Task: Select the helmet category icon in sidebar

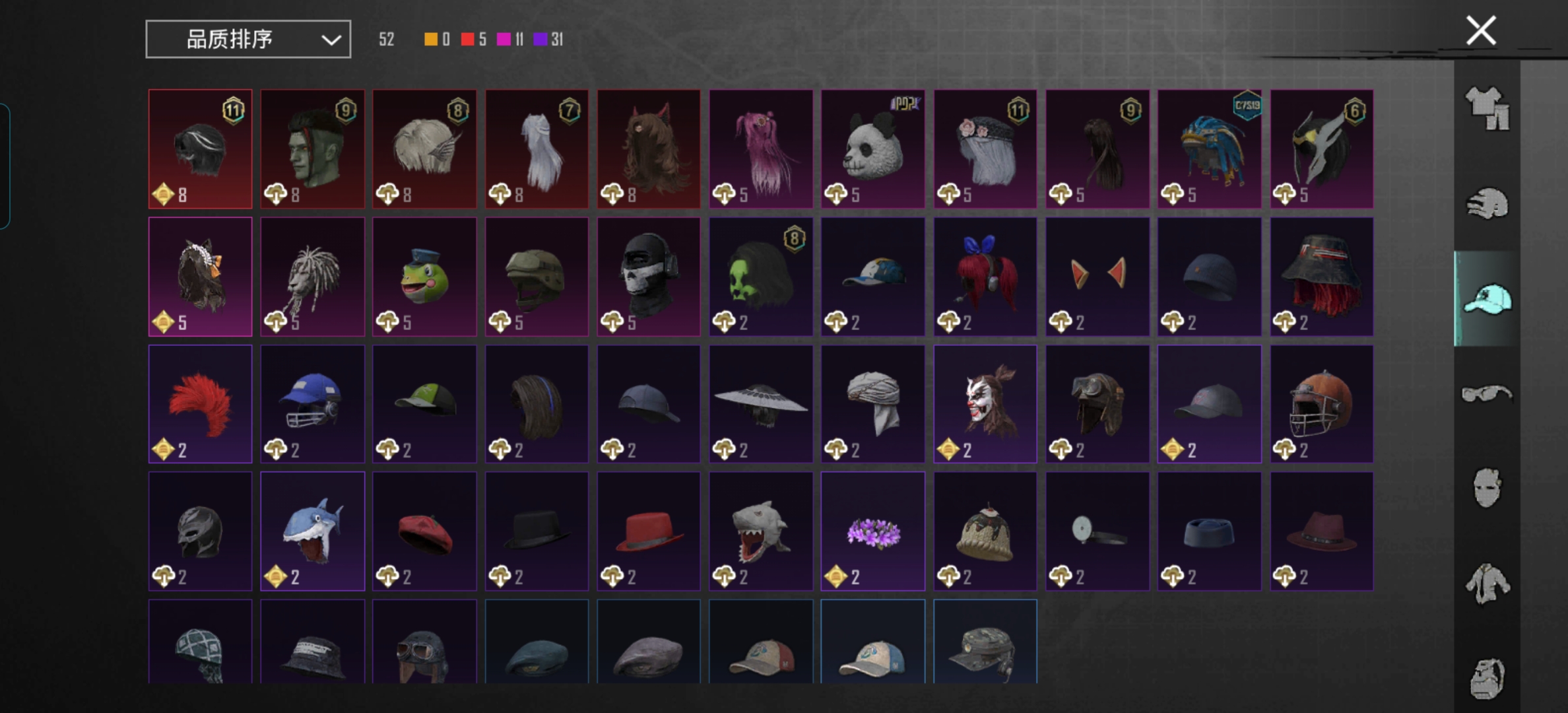Action: [1487, 204]
